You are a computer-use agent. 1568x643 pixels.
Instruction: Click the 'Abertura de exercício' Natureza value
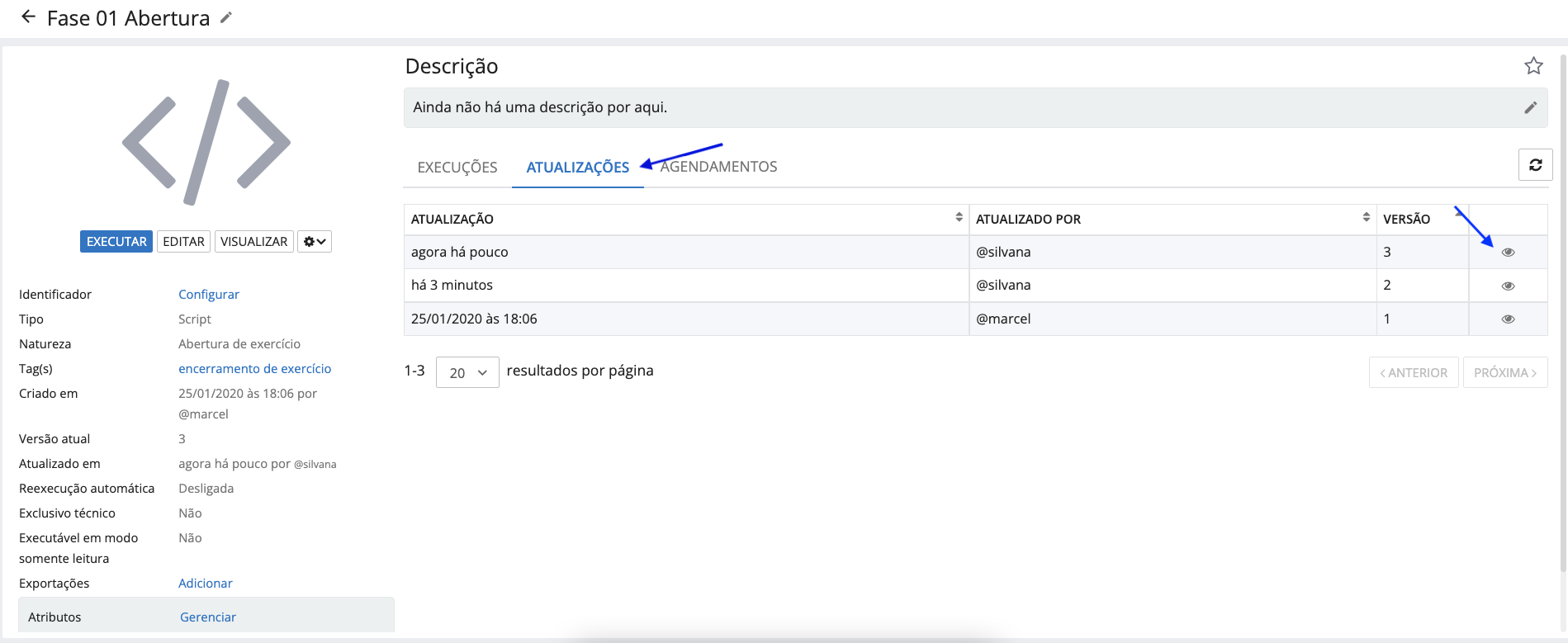tap(239, 344)
